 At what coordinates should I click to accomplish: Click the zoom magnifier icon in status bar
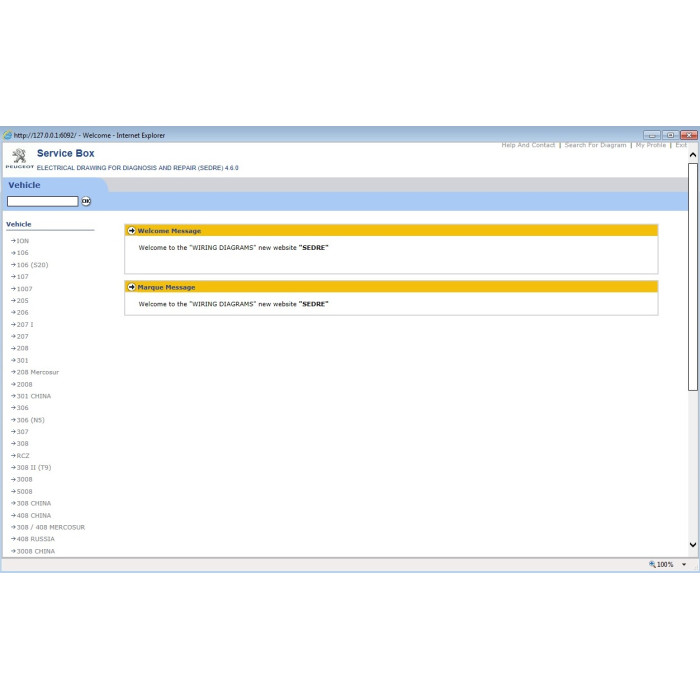[x=652, y=564]
